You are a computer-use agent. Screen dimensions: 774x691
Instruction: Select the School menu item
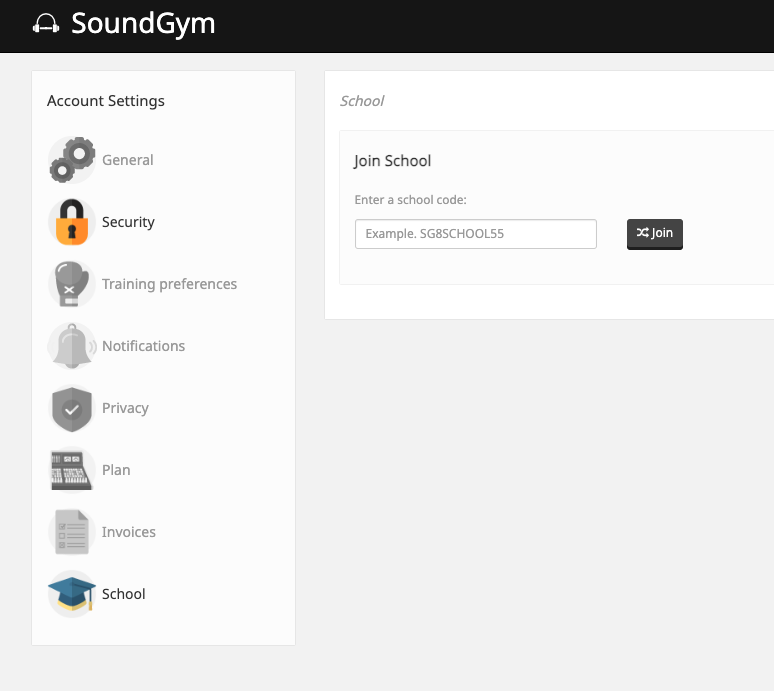[x=123, y=594]
